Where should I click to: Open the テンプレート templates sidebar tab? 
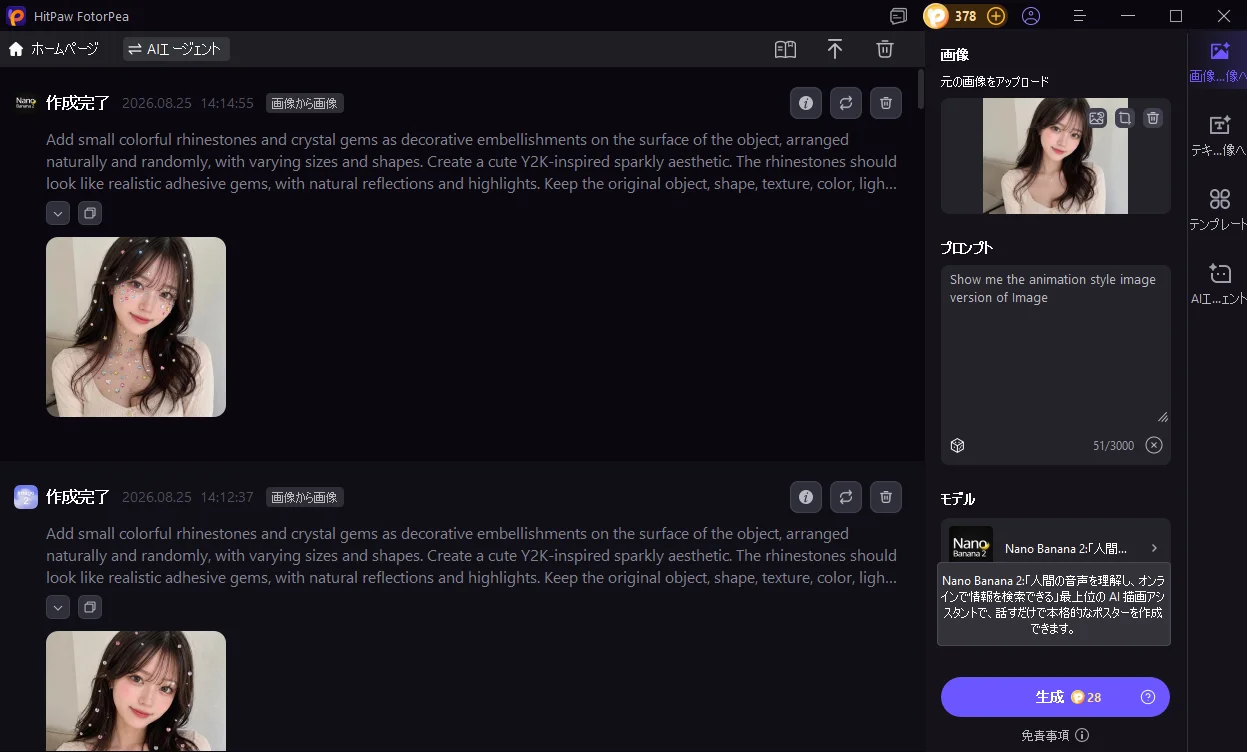1218,211
